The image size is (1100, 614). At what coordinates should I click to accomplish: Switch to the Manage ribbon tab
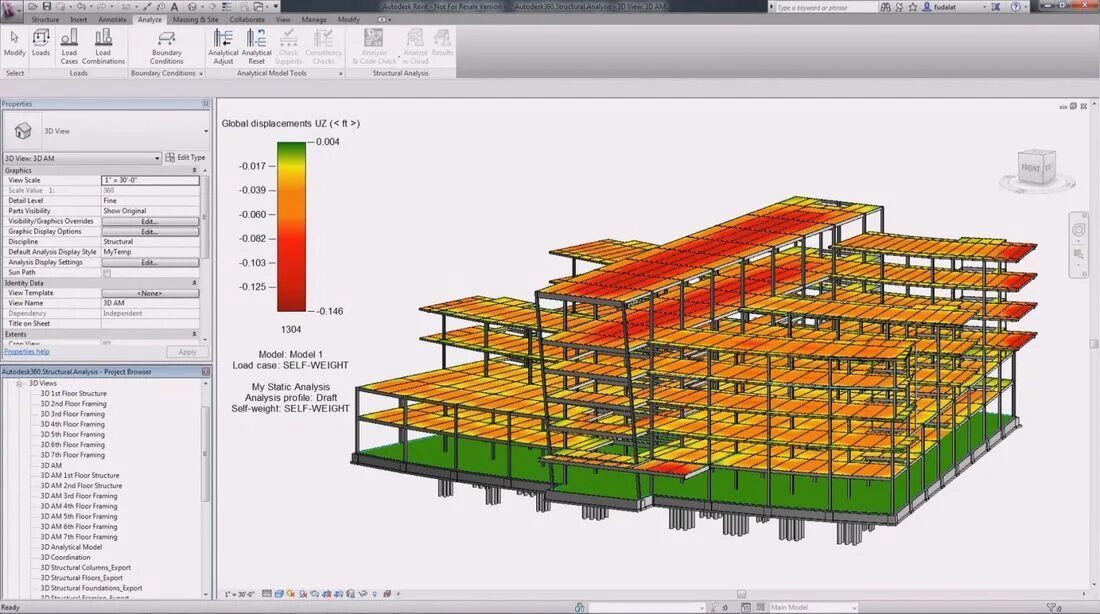click(314, 20)
